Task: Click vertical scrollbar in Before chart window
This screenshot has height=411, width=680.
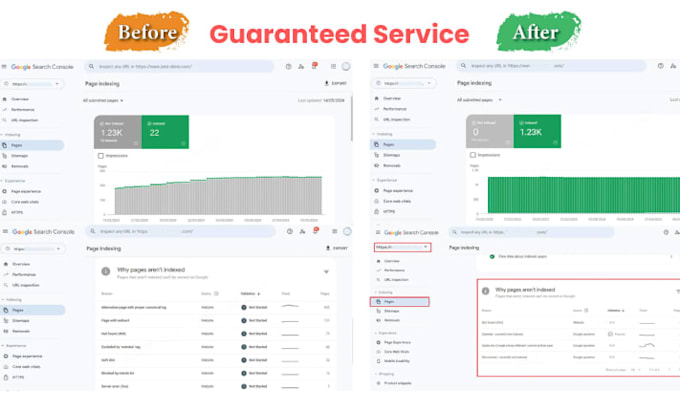Action: point(351,118)
